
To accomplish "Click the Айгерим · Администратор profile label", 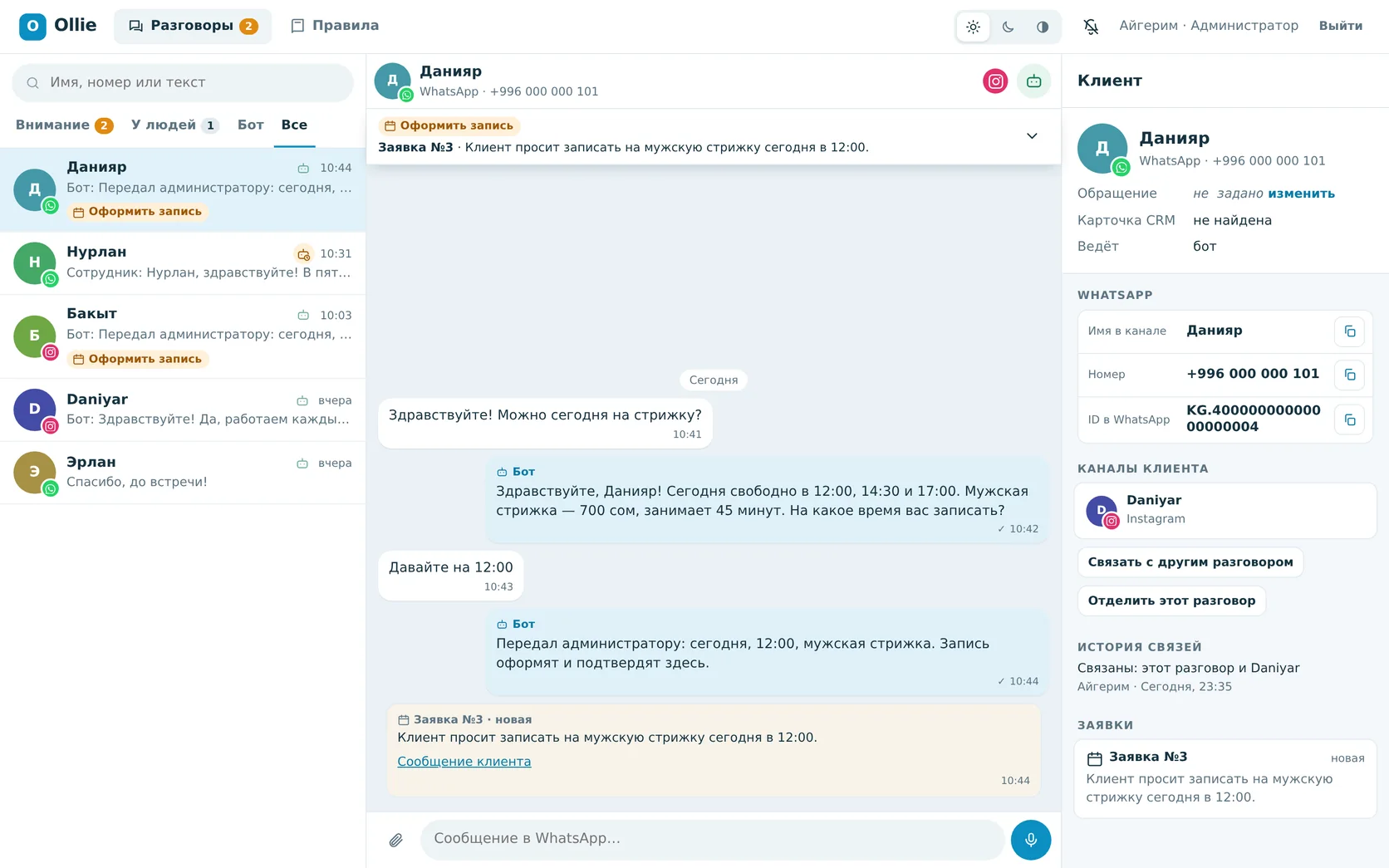I will (x=1209, y=27).
